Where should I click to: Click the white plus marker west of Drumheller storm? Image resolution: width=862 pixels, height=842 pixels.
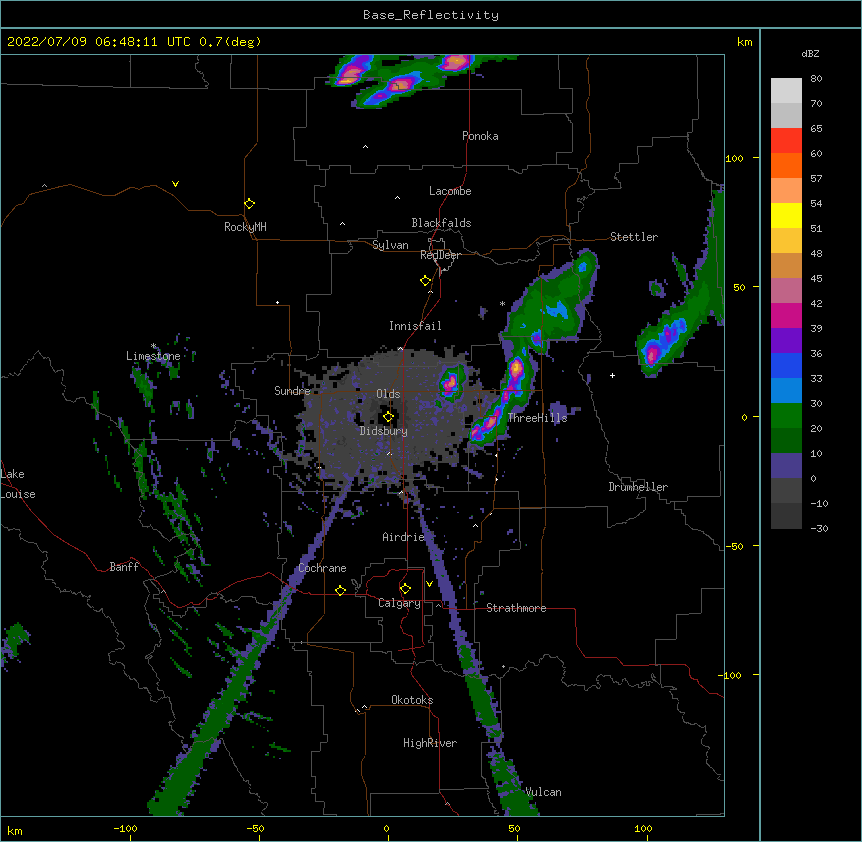point(612,375)
